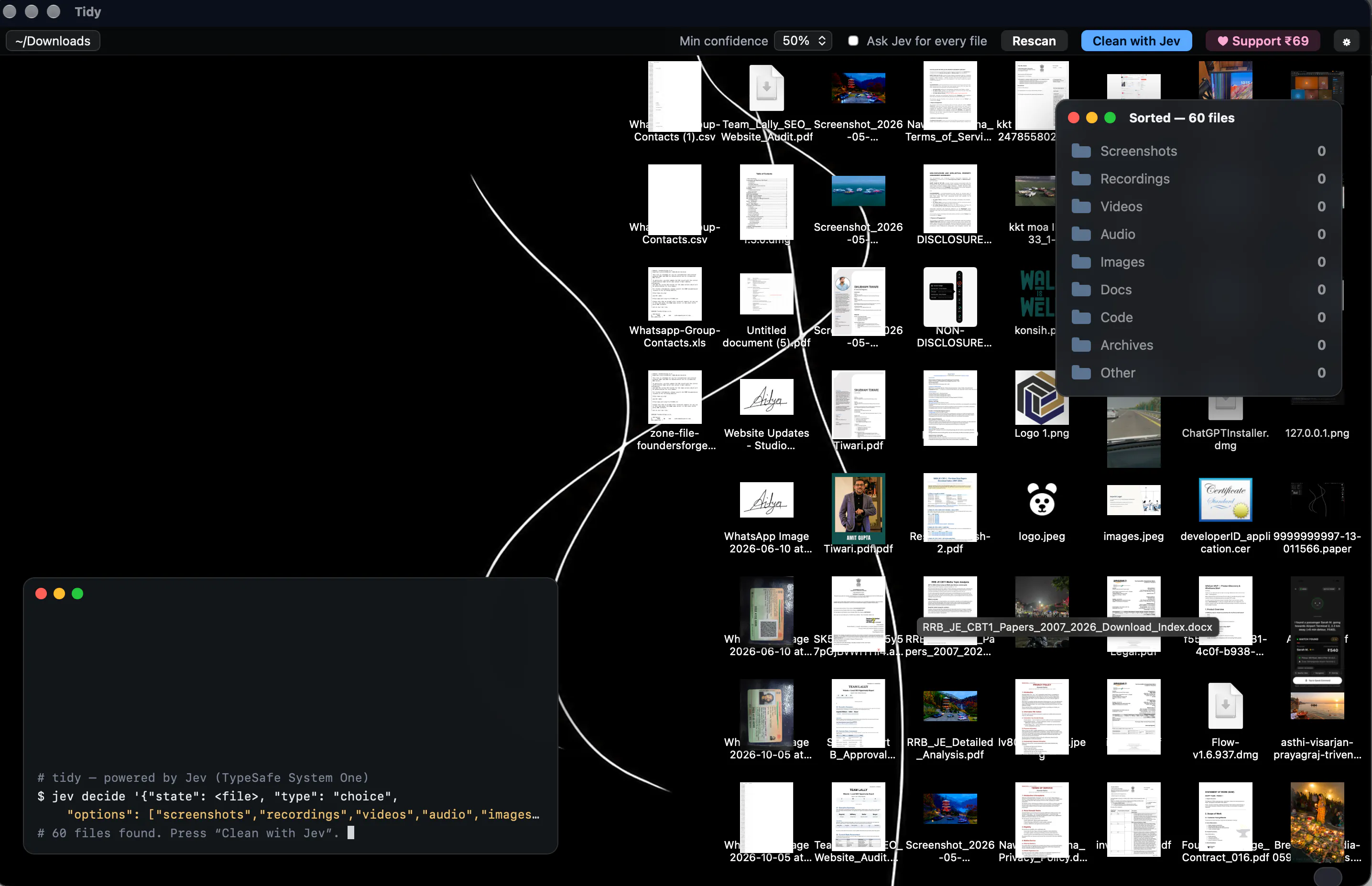
Task: Select developerID_application.cer certificate icon
Action: tap(1225, 499)
